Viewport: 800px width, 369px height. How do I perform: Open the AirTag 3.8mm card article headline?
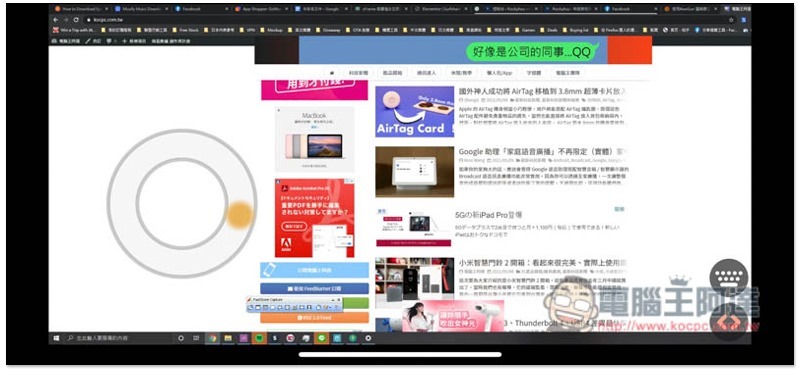[x=542, y=91]
